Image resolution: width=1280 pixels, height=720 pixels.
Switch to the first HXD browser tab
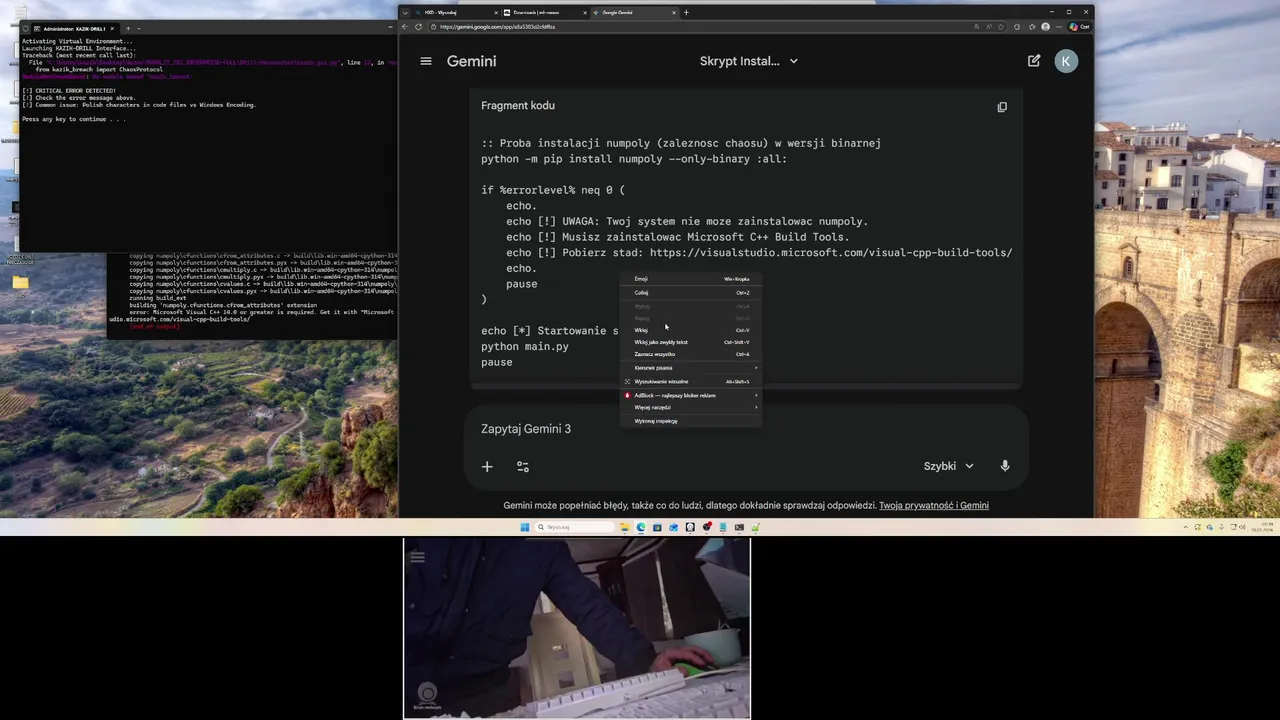tap(456, 12)
